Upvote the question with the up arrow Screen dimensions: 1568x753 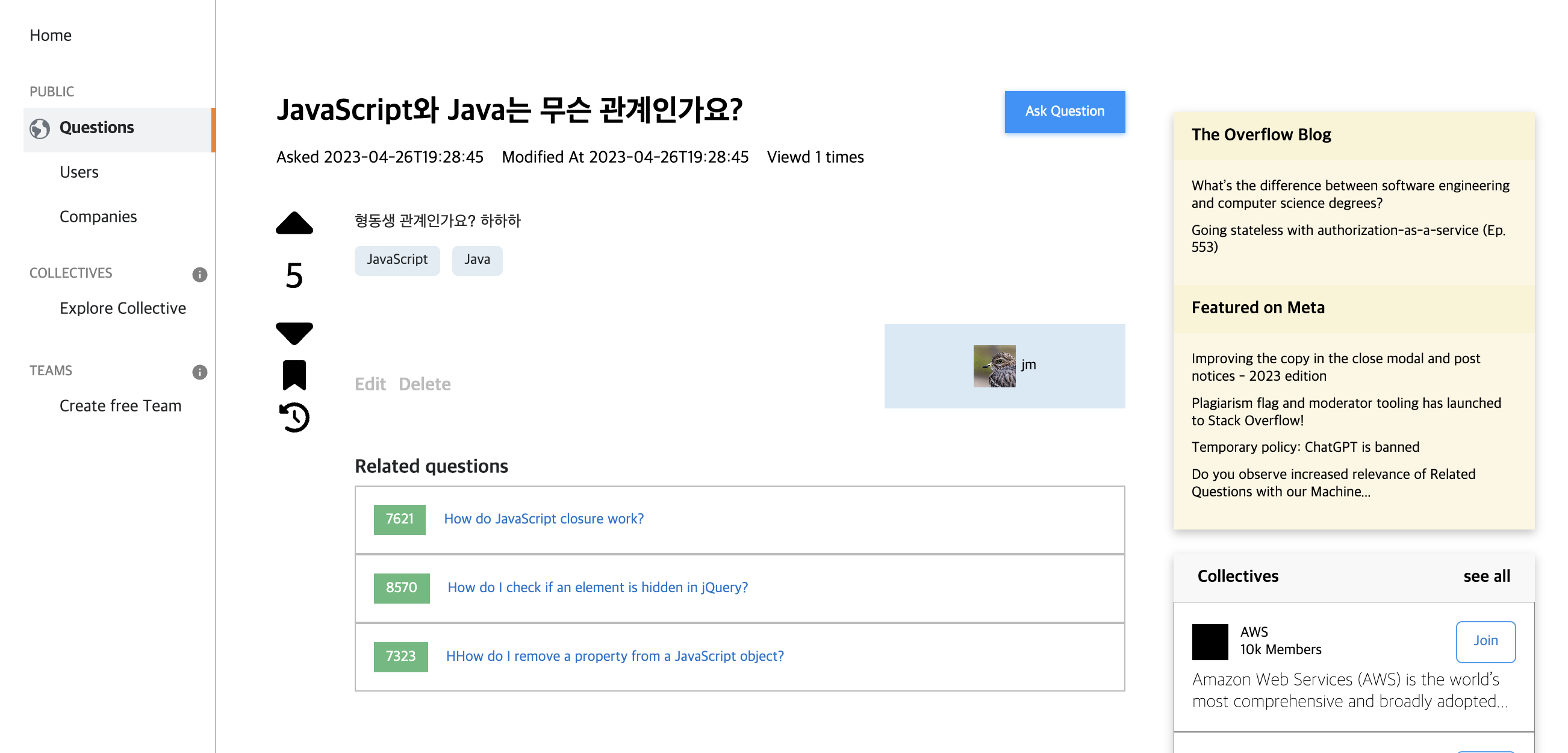point(294,223)
